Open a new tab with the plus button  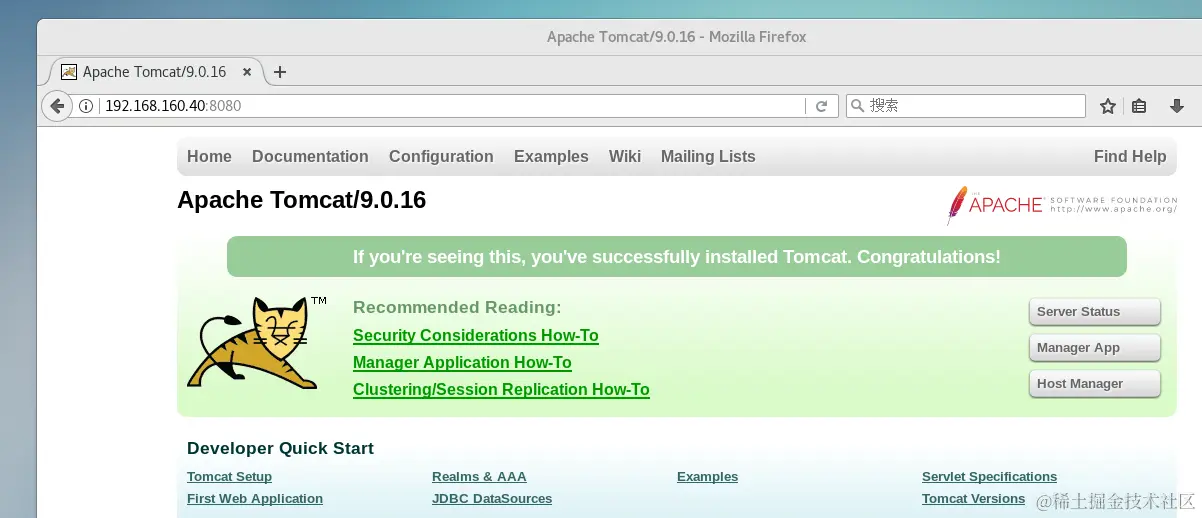(x=280, y=72)
